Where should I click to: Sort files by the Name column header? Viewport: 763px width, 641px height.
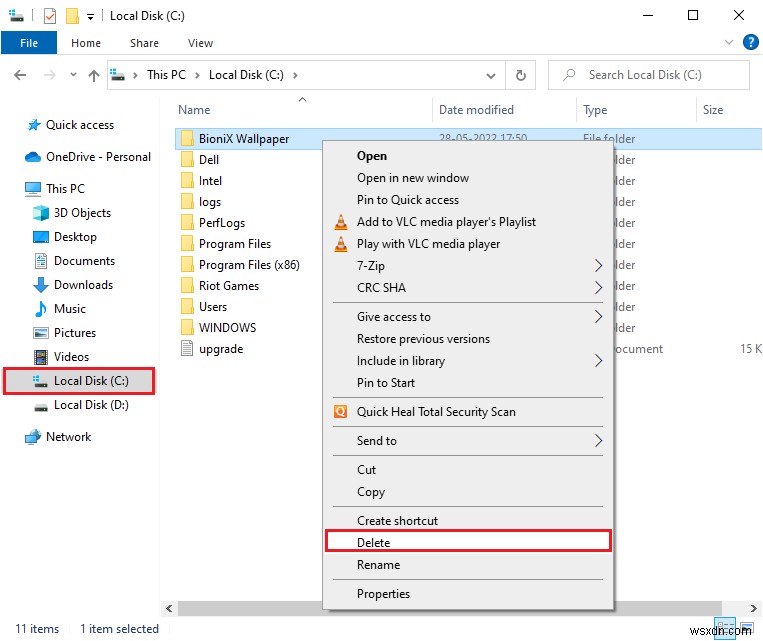coord(194,110)
